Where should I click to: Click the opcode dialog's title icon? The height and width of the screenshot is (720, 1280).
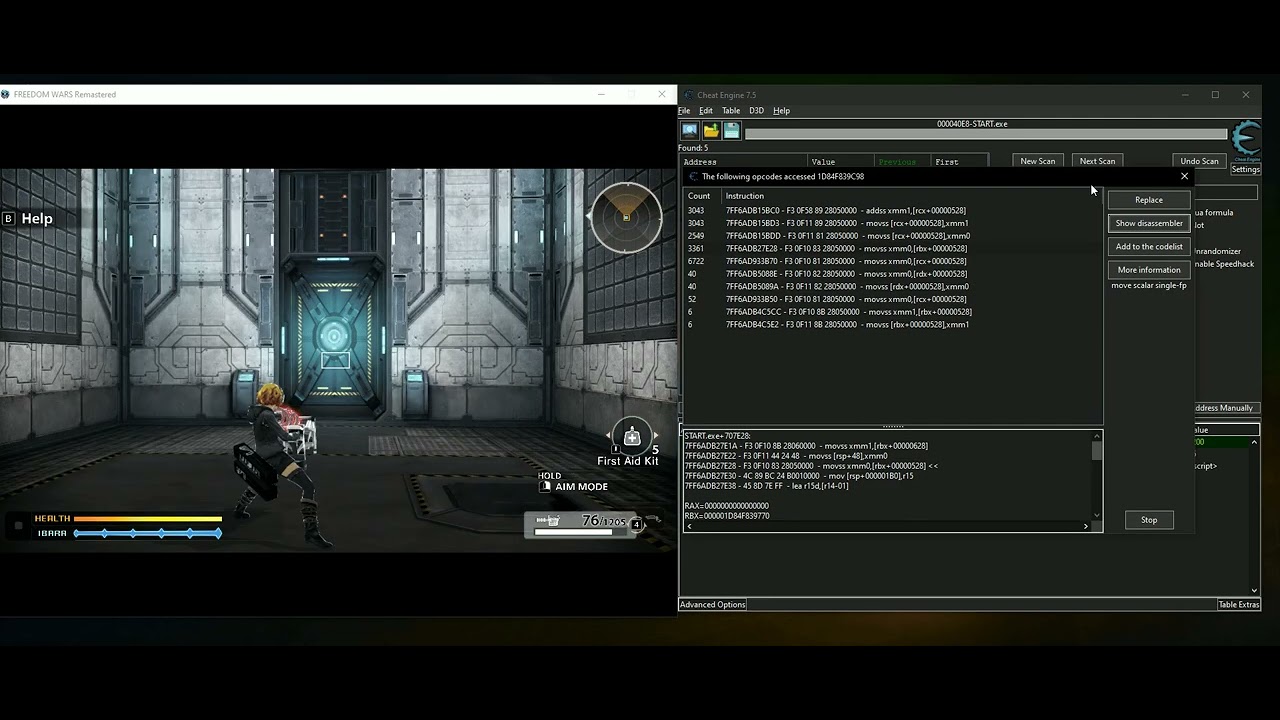[693, 176]
